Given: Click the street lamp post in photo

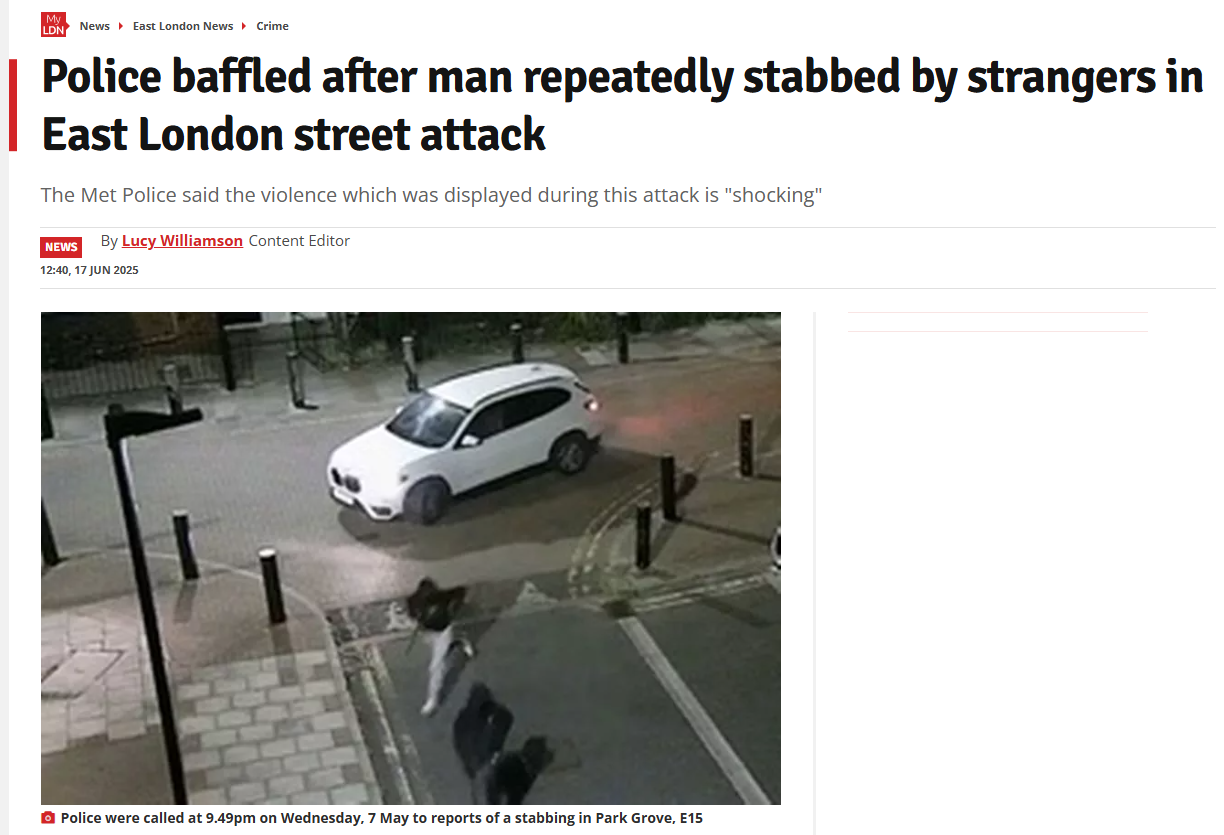Looking at the screenshot, I should point(150,600).
